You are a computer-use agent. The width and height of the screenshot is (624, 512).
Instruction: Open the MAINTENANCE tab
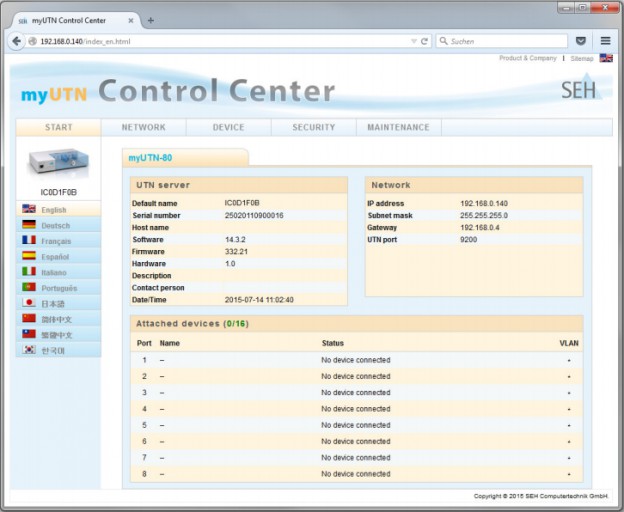398,127
